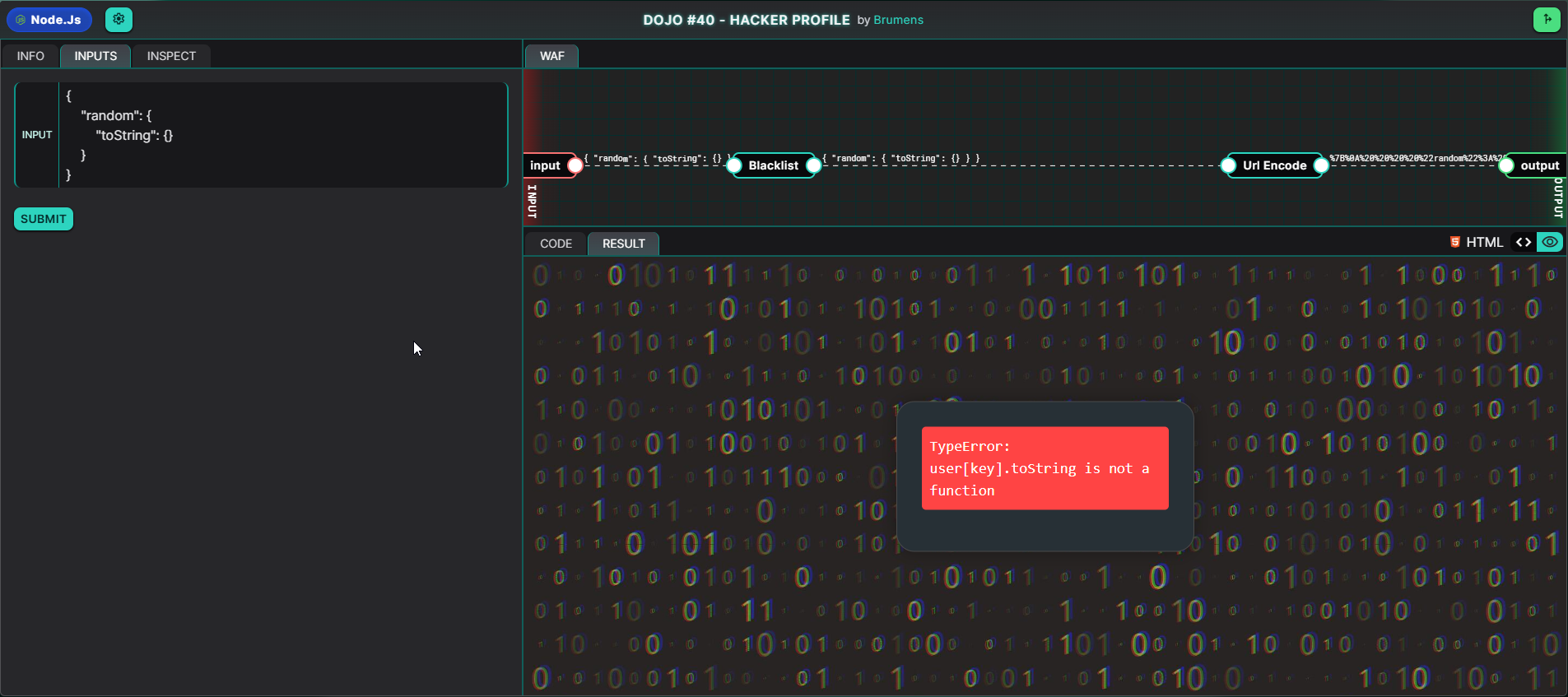This screenshot has height=697, width=1568.
Task: Select the RESULT tab
Action: pyautogui.click(x=623, y=244)
